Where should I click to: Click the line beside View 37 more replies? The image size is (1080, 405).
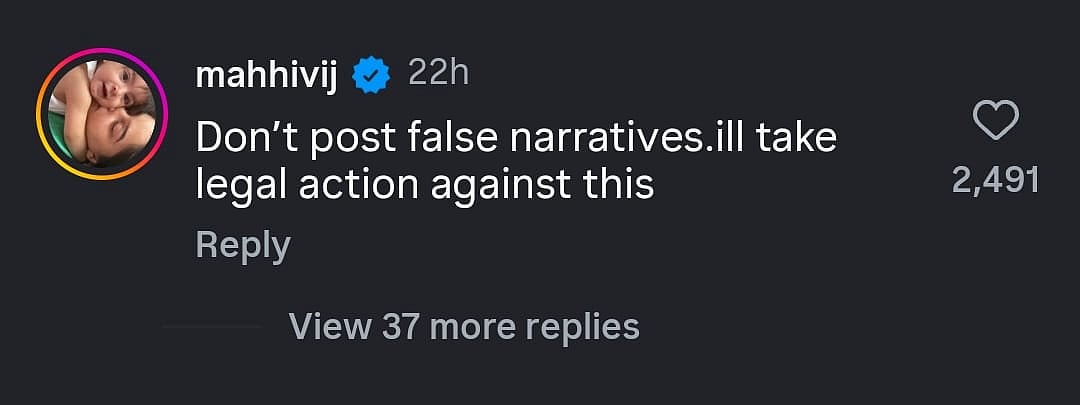point(210,326)
